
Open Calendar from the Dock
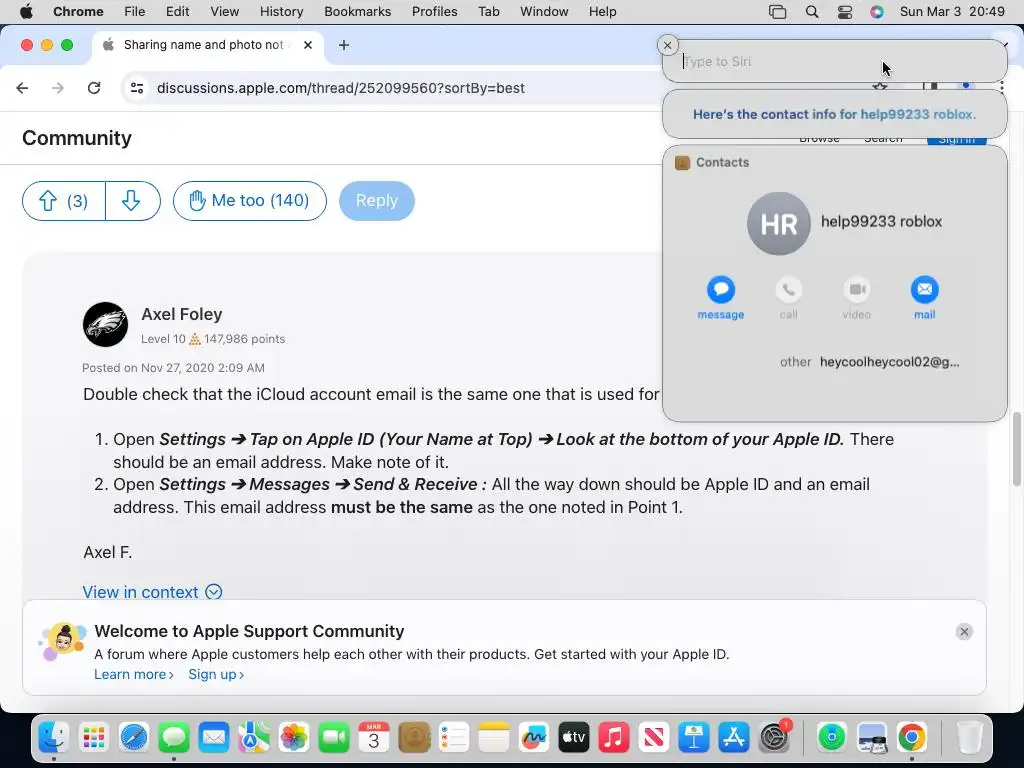tap(374, 738)
